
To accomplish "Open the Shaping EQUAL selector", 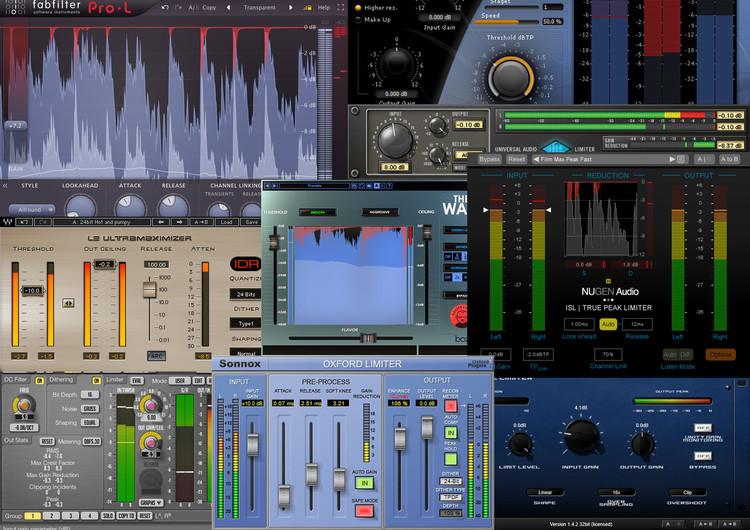I will coord(89,422).
